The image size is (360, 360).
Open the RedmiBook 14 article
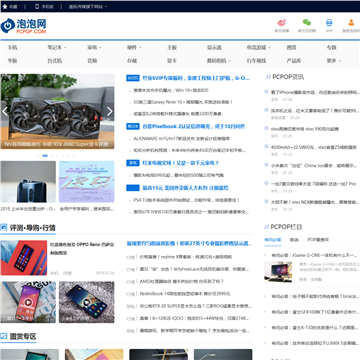click(x=185, y=294)
